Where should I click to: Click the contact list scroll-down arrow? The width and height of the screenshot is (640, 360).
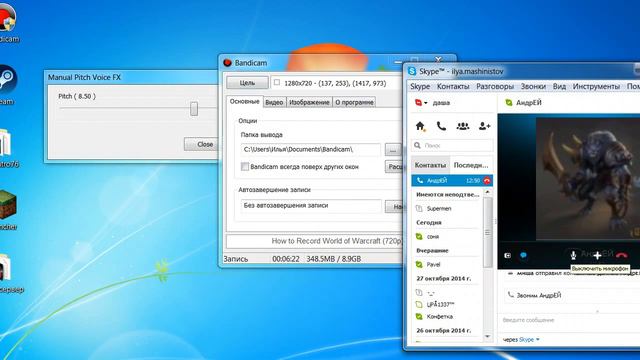pyautogui.click(x=487, y=336)
